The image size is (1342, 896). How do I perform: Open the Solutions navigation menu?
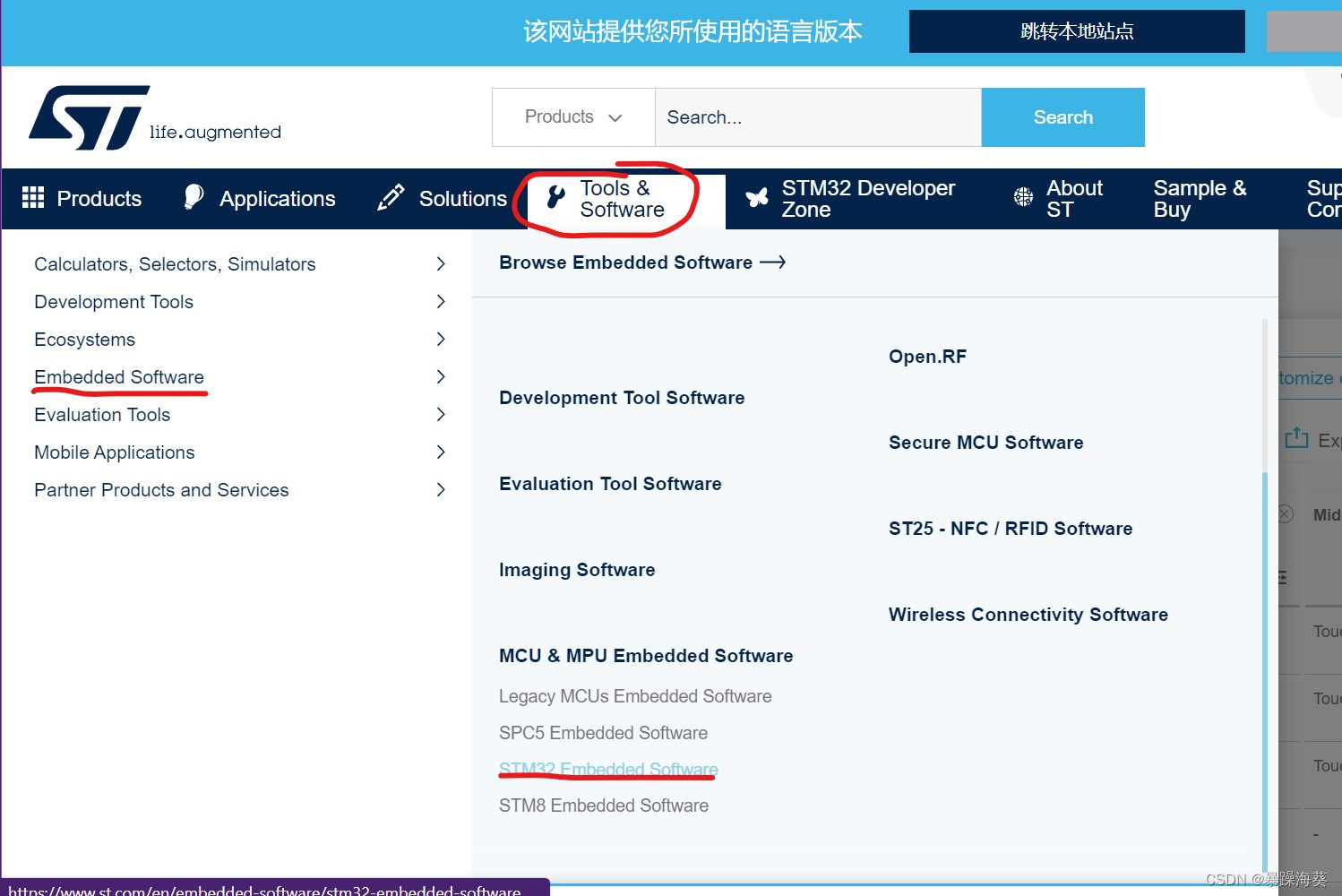443,198
